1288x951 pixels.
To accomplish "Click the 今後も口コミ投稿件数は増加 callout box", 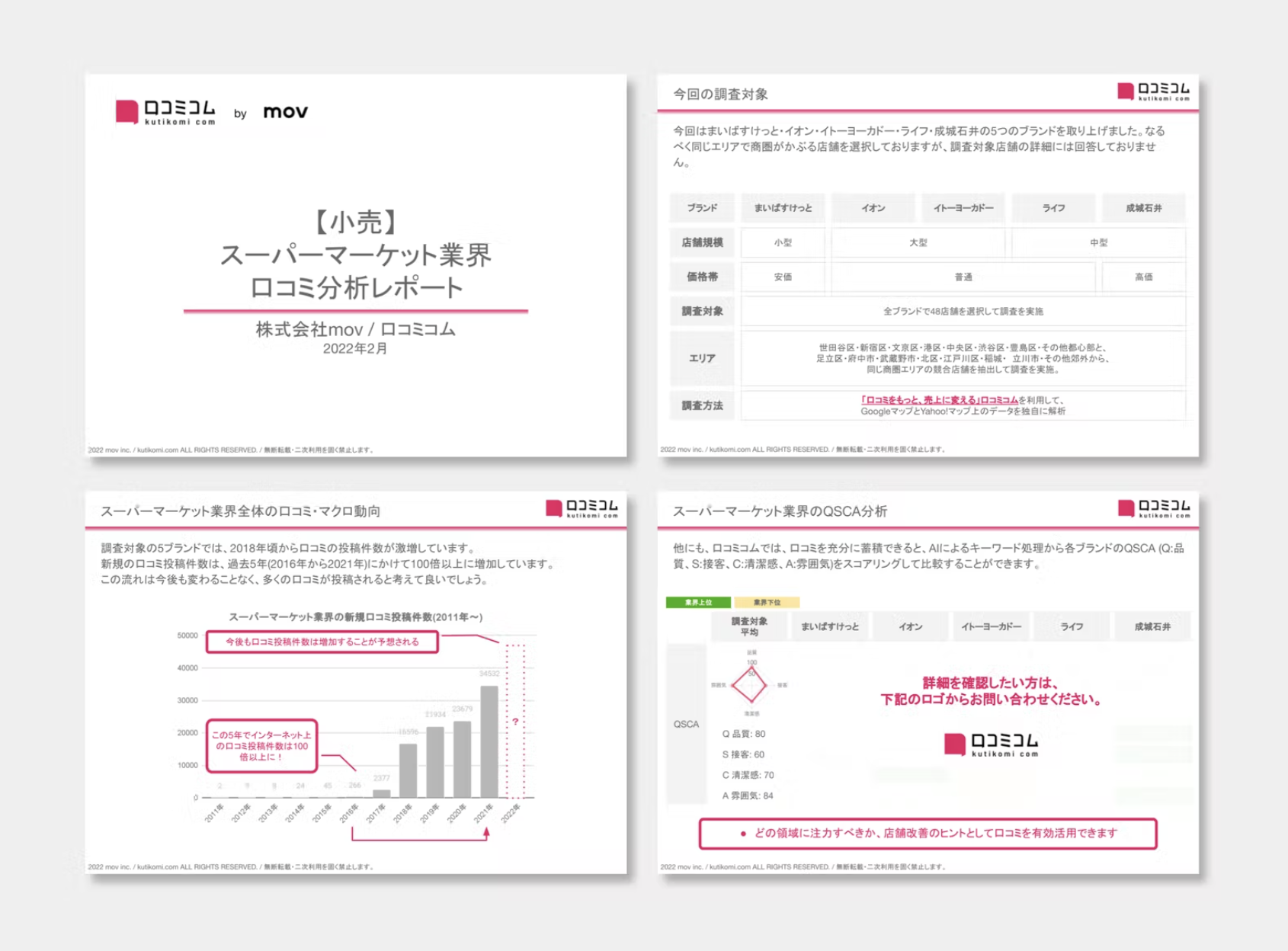I will [322, 642].
